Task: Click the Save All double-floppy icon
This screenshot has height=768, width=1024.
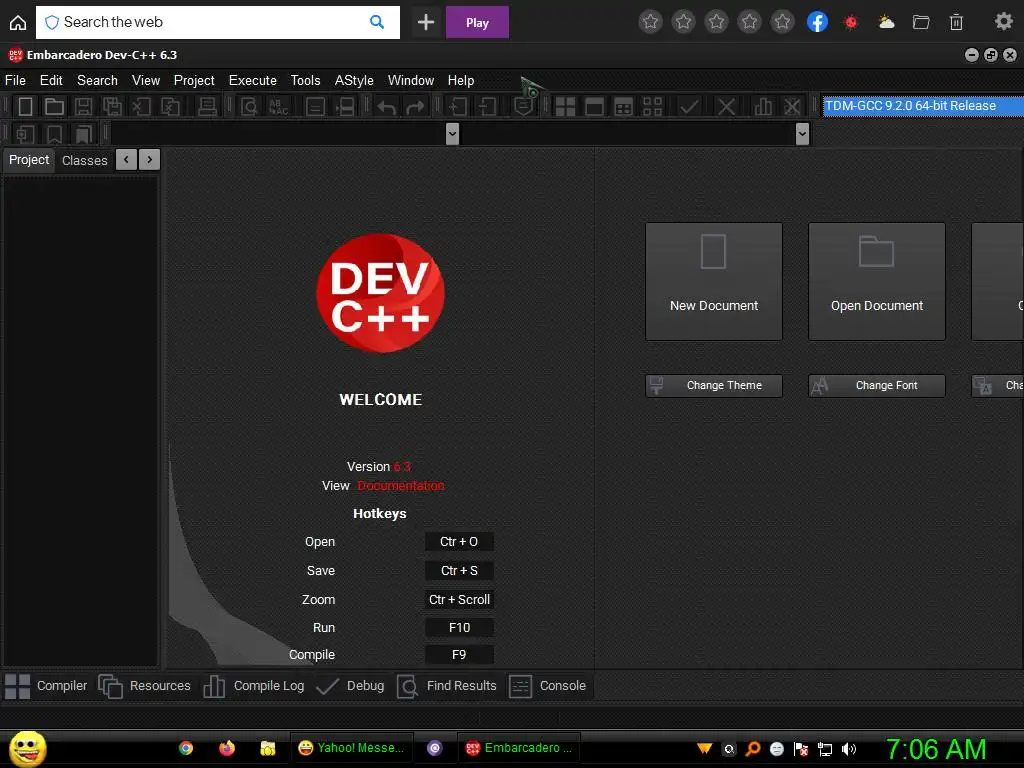Action: (112, 106)
